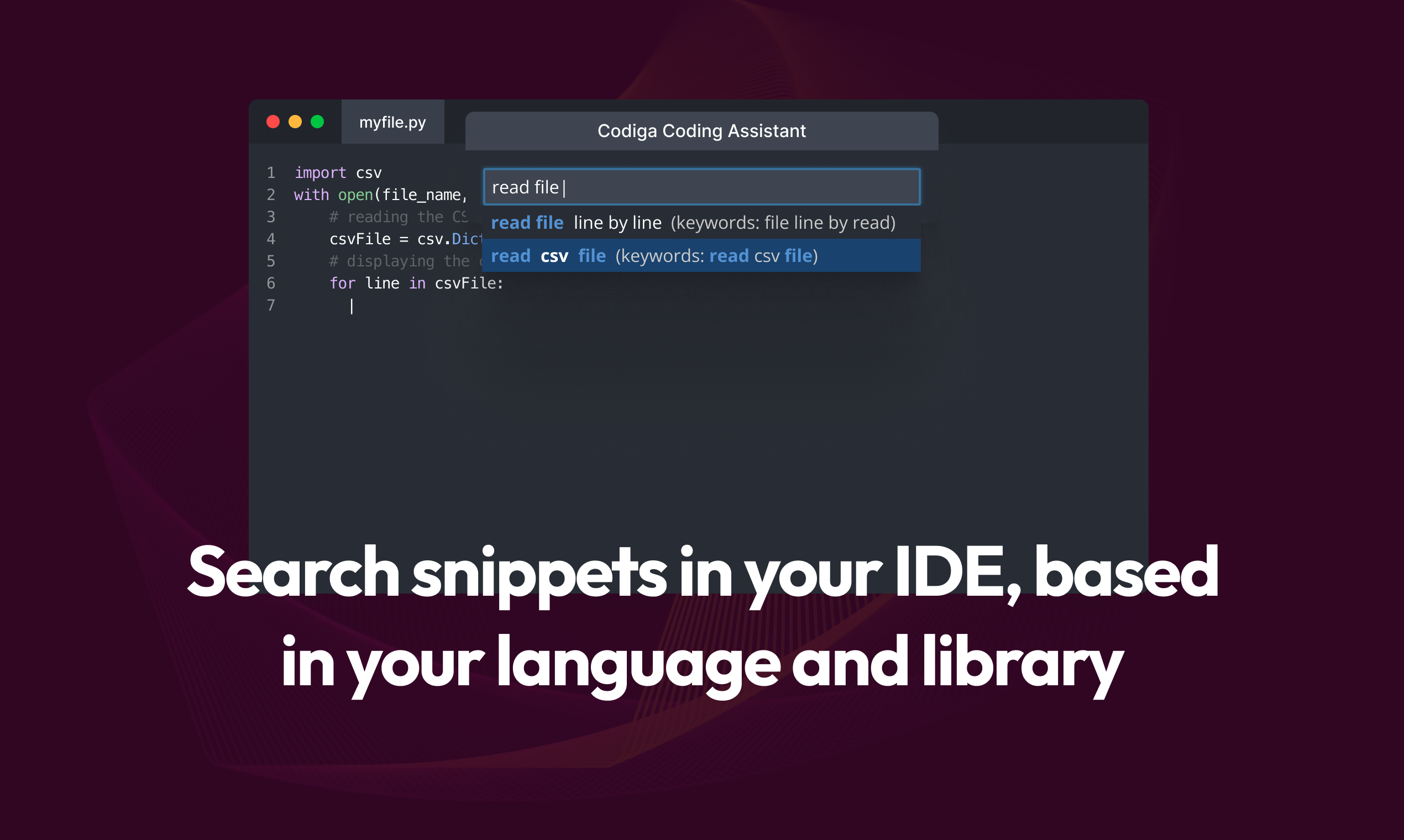This screenshot has width=1404, height=840.
Task: Focus the 'read file' search input
Action: tap(701, 187)
